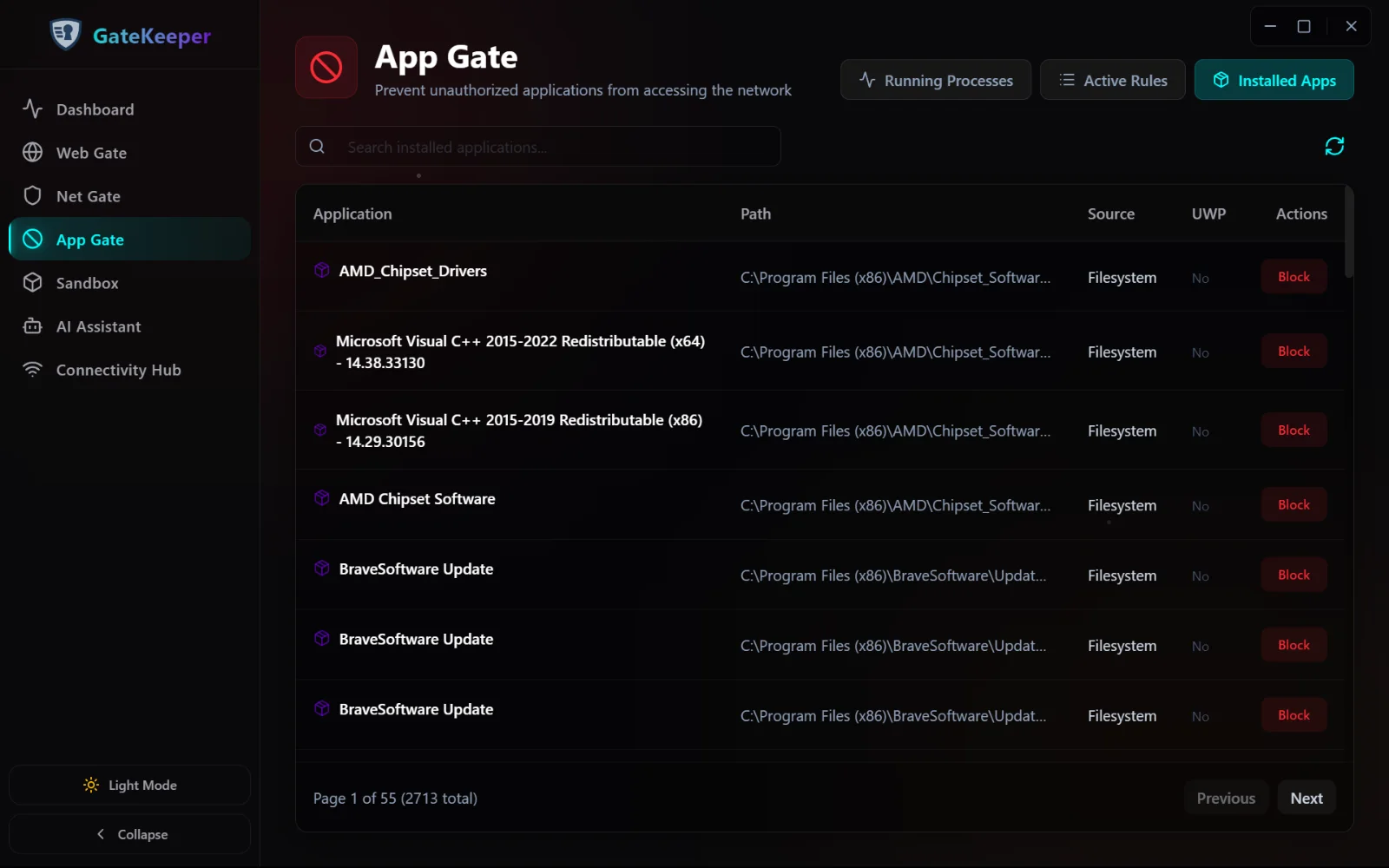1389x868 pixels.
Task: Click the search magnifier icon
Action: [x=318, y=147]
